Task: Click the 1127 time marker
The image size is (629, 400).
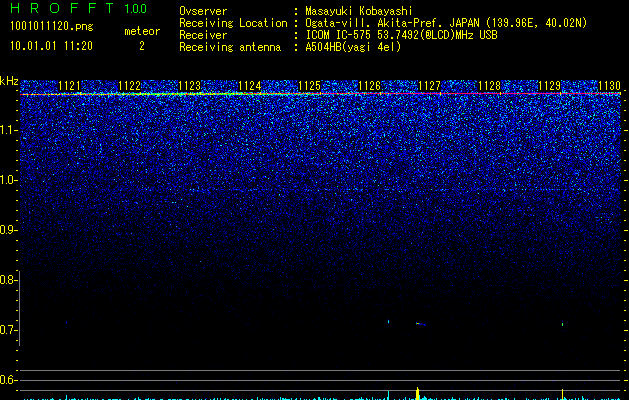Action: coord(429,86)
